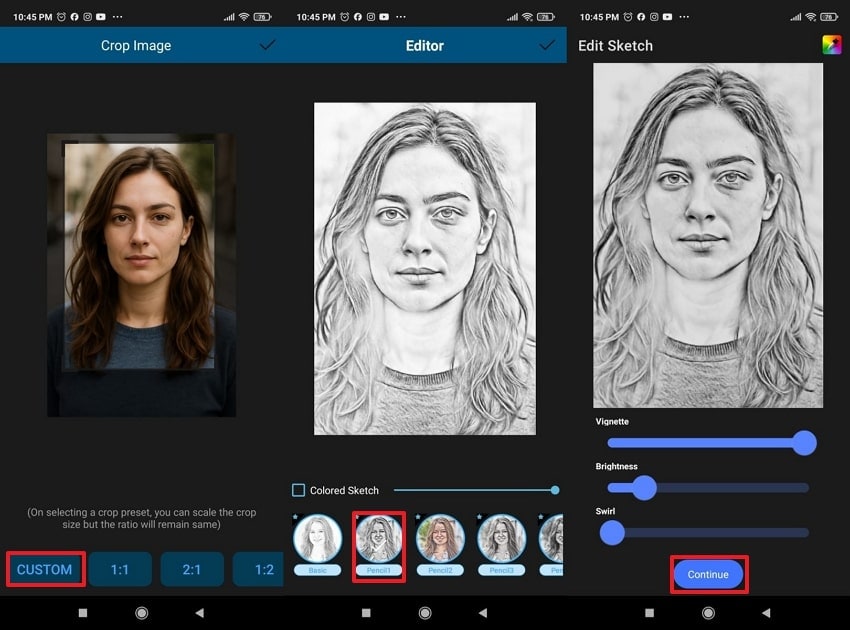Switch to the 2:1 crop ratio
This screenshot has height=630, width=850.
tap(191, 569)
